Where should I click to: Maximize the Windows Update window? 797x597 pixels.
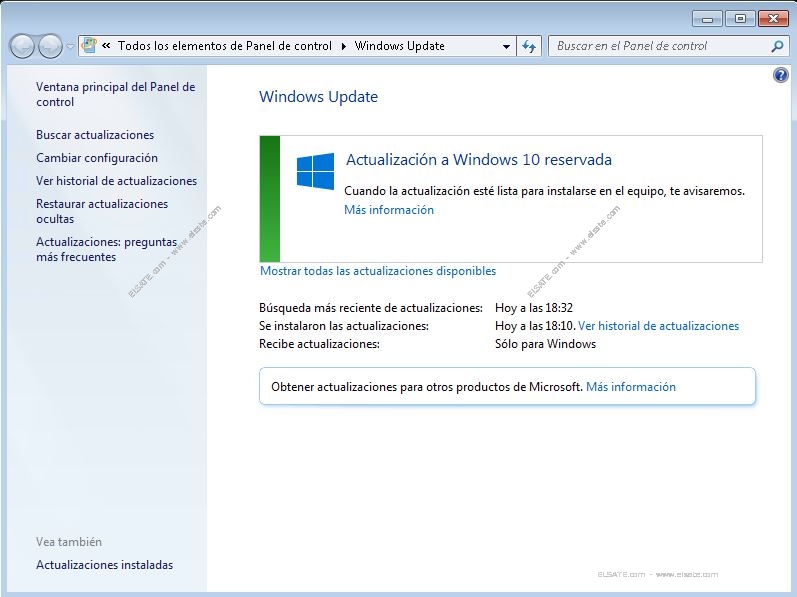click(x=740, y=19)
